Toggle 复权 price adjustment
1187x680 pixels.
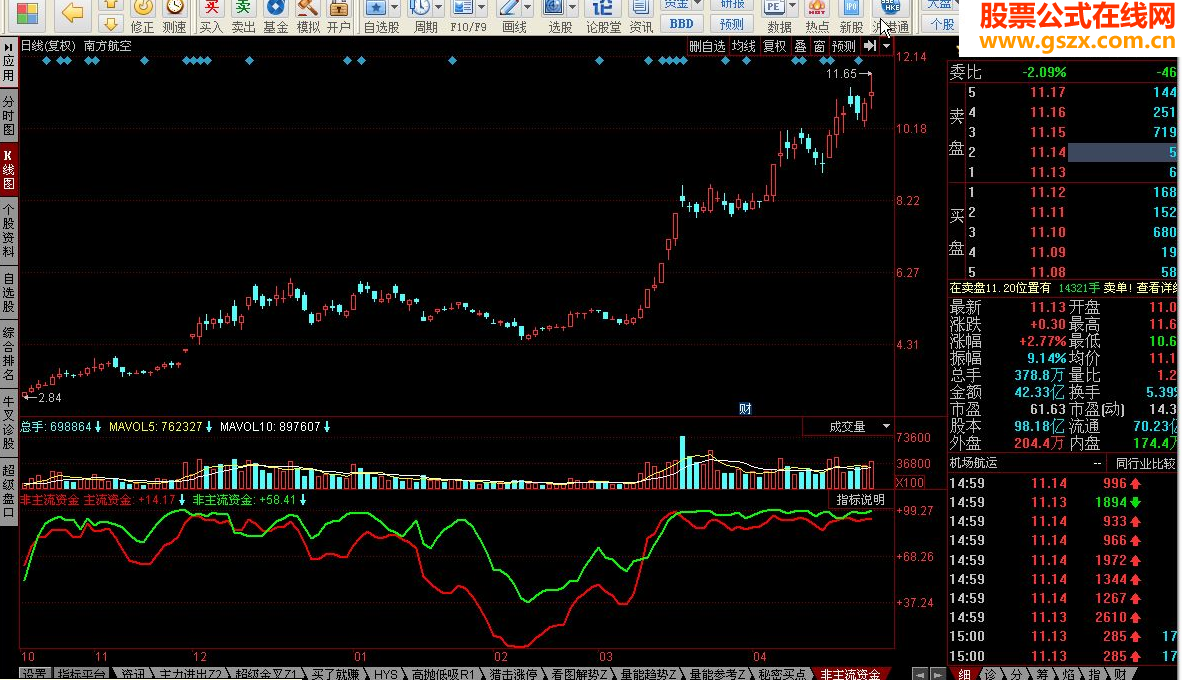coord(774,46)
